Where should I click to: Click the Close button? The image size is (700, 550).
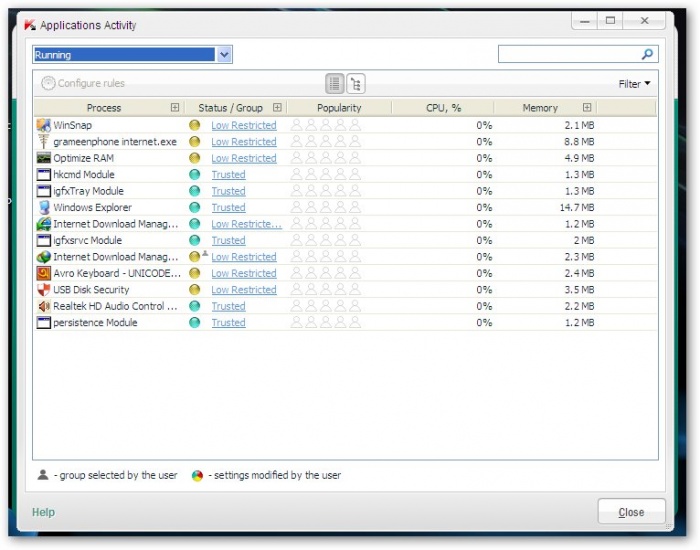pos(631,512)
